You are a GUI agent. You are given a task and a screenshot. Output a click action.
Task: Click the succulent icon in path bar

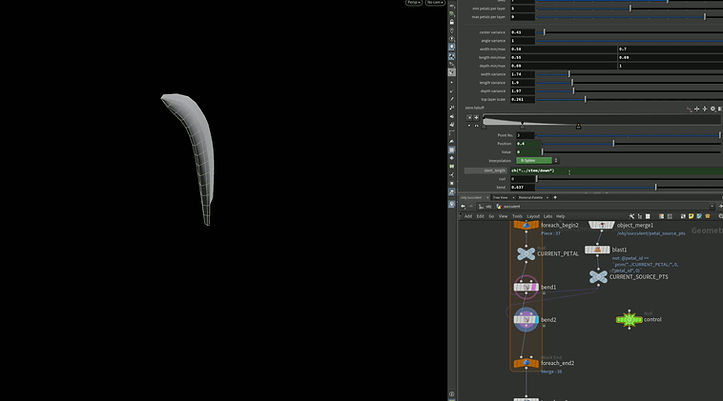(x=499, y=206)
